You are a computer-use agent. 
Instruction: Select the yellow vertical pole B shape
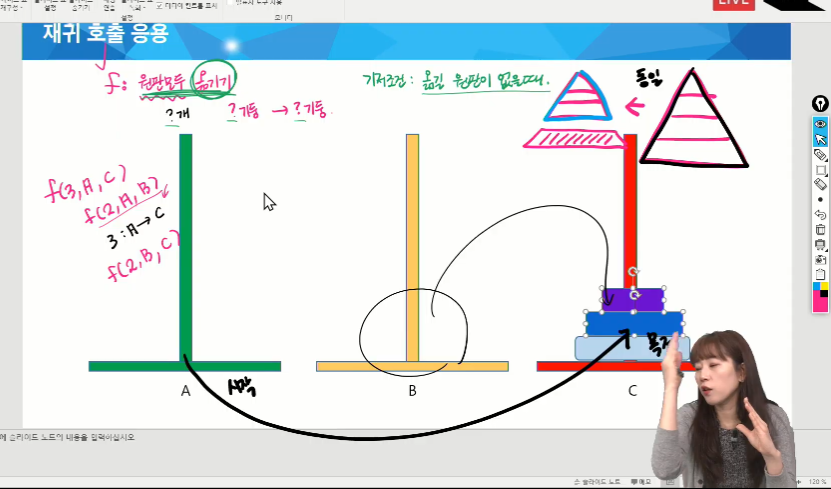coord(412,247)
